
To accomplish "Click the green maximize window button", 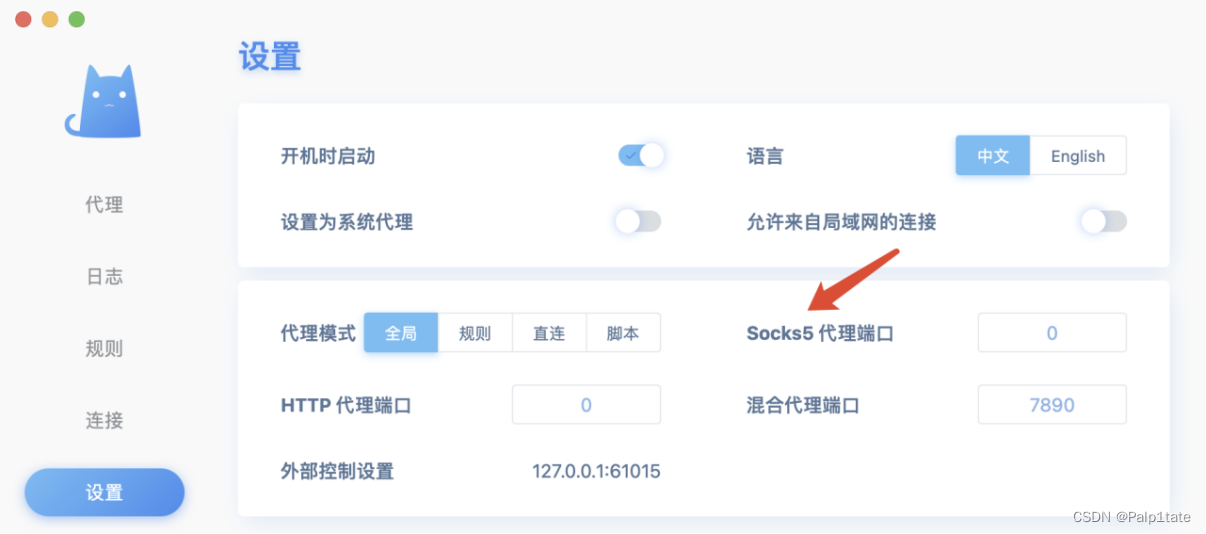I will (77, 19).
